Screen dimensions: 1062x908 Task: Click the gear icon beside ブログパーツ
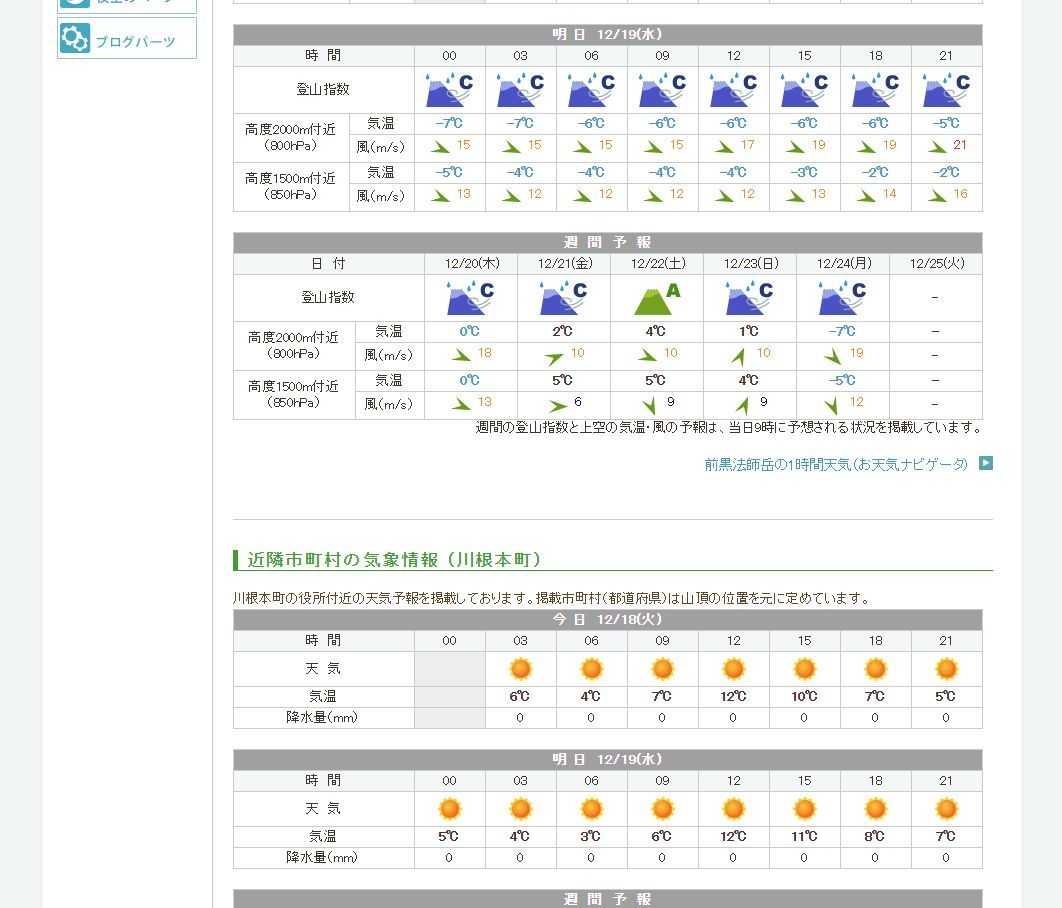pos(75,39)
